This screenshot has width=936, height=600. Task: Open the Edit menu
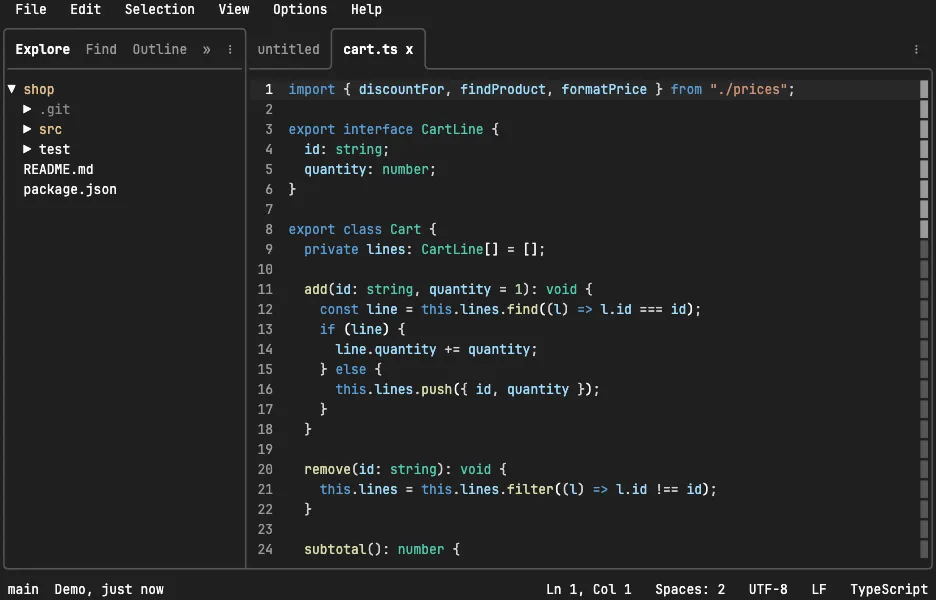click(x=85, y=10)
